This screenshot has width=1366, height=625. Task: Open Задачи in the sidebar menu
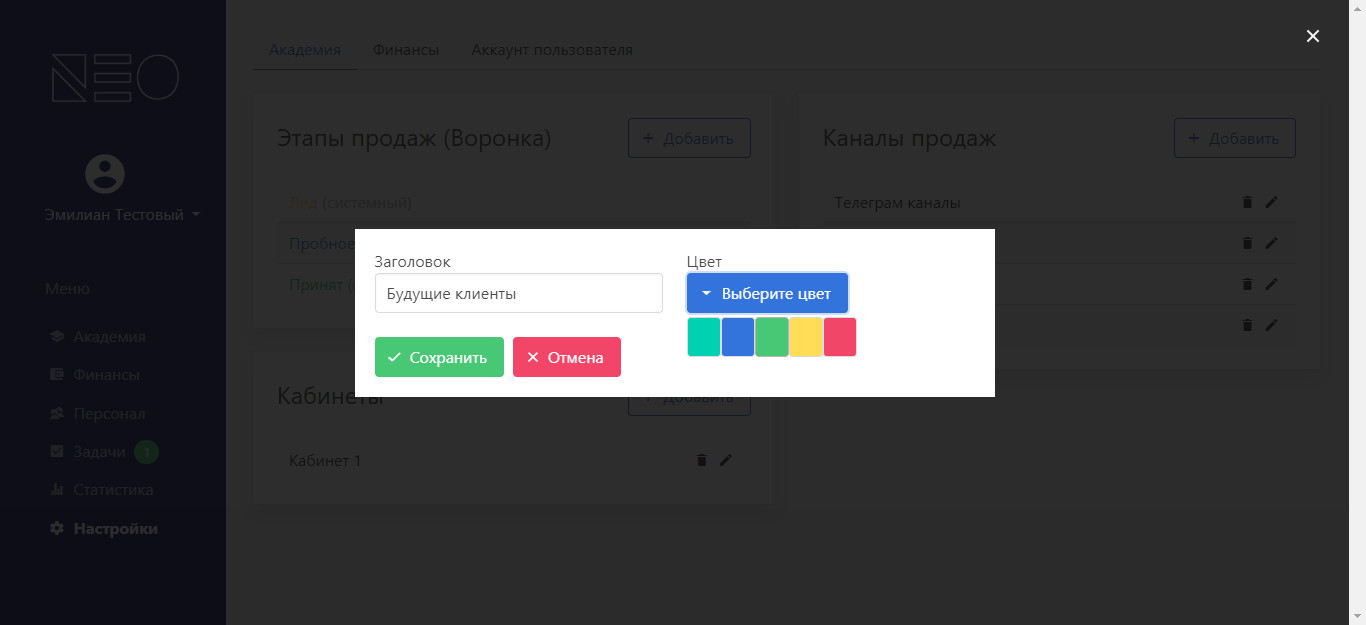point(103,452)
